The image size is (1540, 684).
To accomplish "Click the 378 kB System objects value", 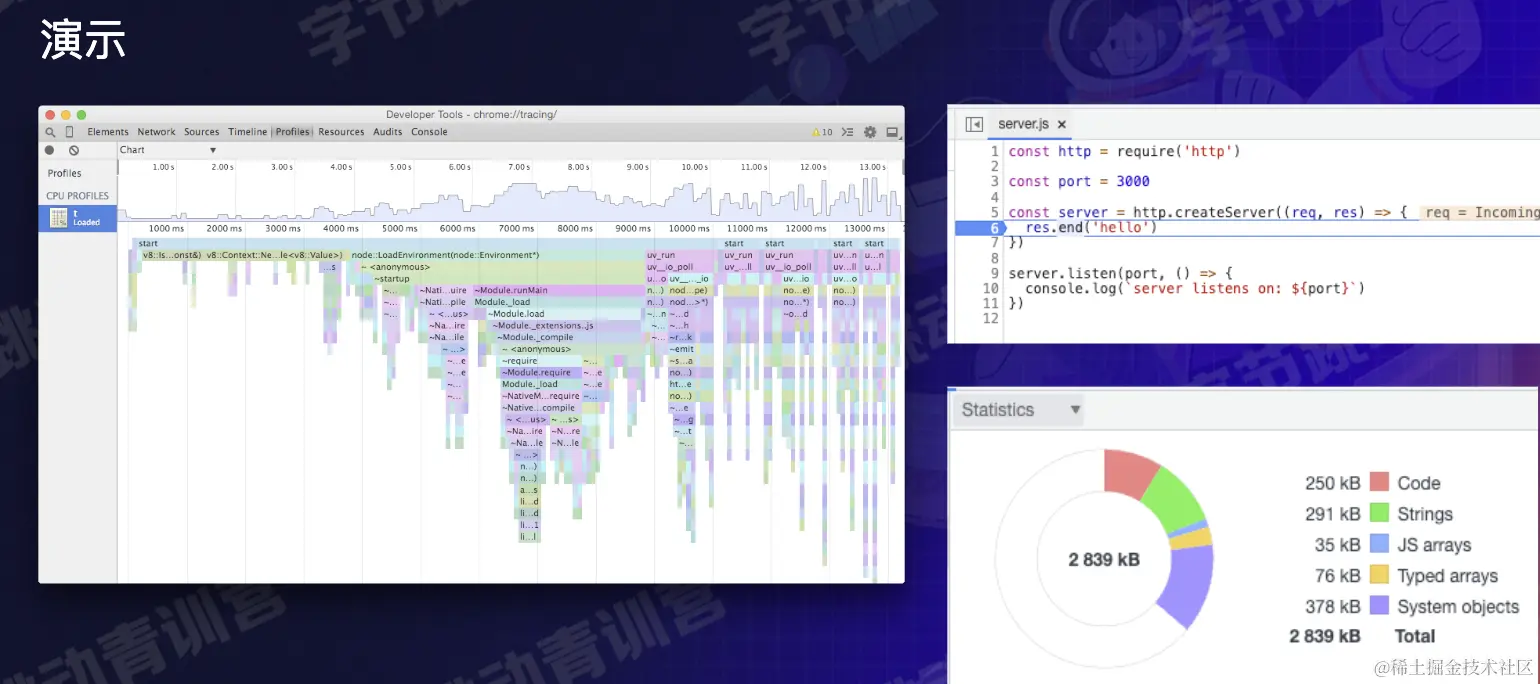I will tap(1332, 606).
